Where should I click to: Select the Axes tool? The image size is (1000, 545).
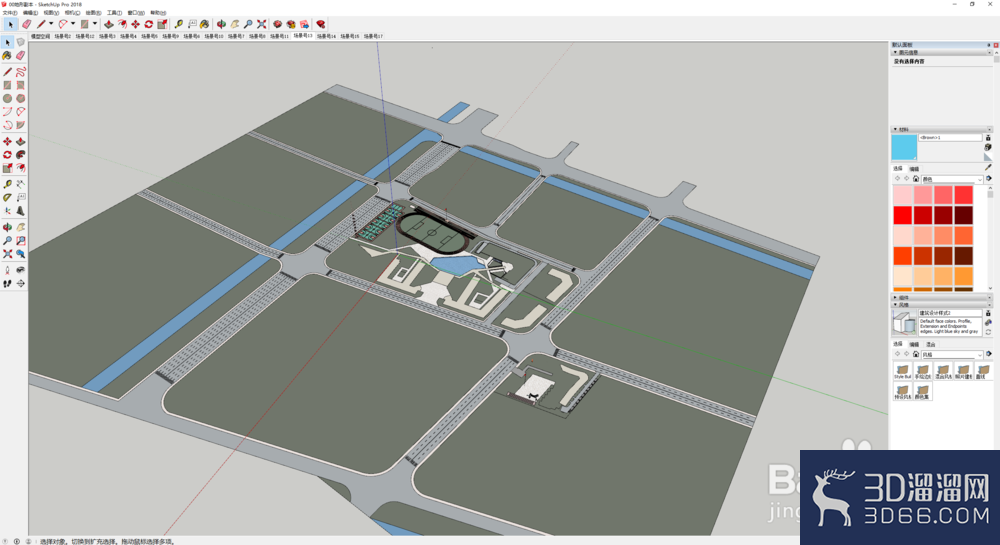7,211
